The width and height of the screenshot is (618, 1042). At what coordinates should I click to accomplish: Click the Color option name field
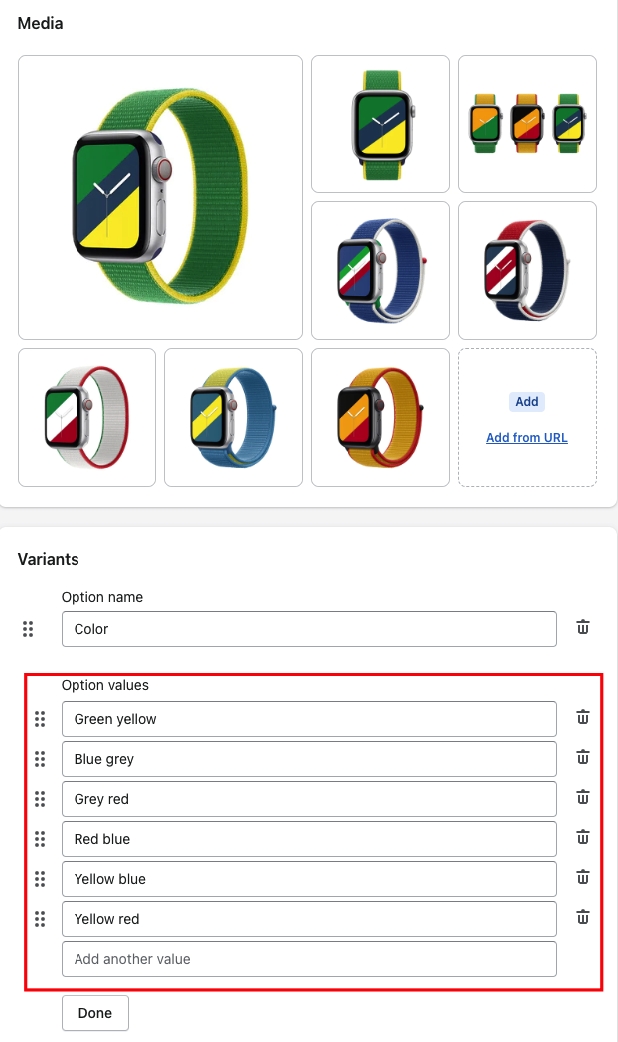[x=309, y=629]
